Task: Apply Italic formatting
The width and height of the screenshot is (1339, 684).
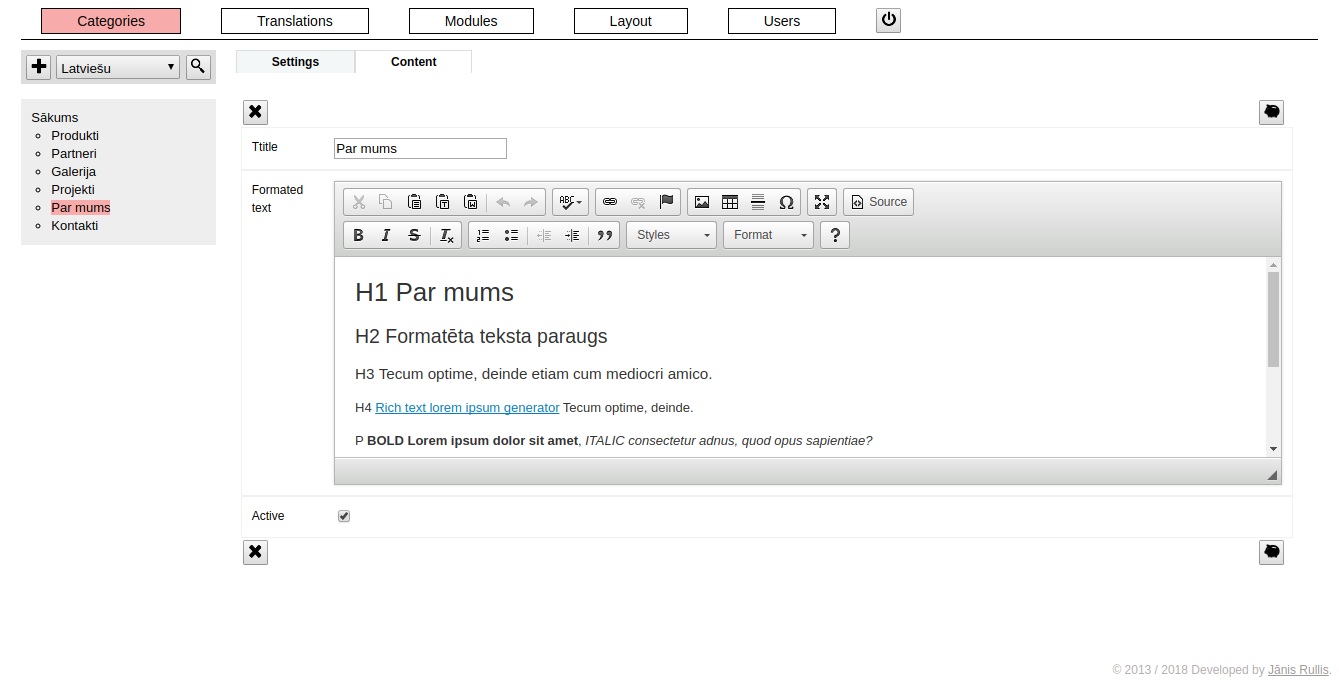Action: point(386,235)
